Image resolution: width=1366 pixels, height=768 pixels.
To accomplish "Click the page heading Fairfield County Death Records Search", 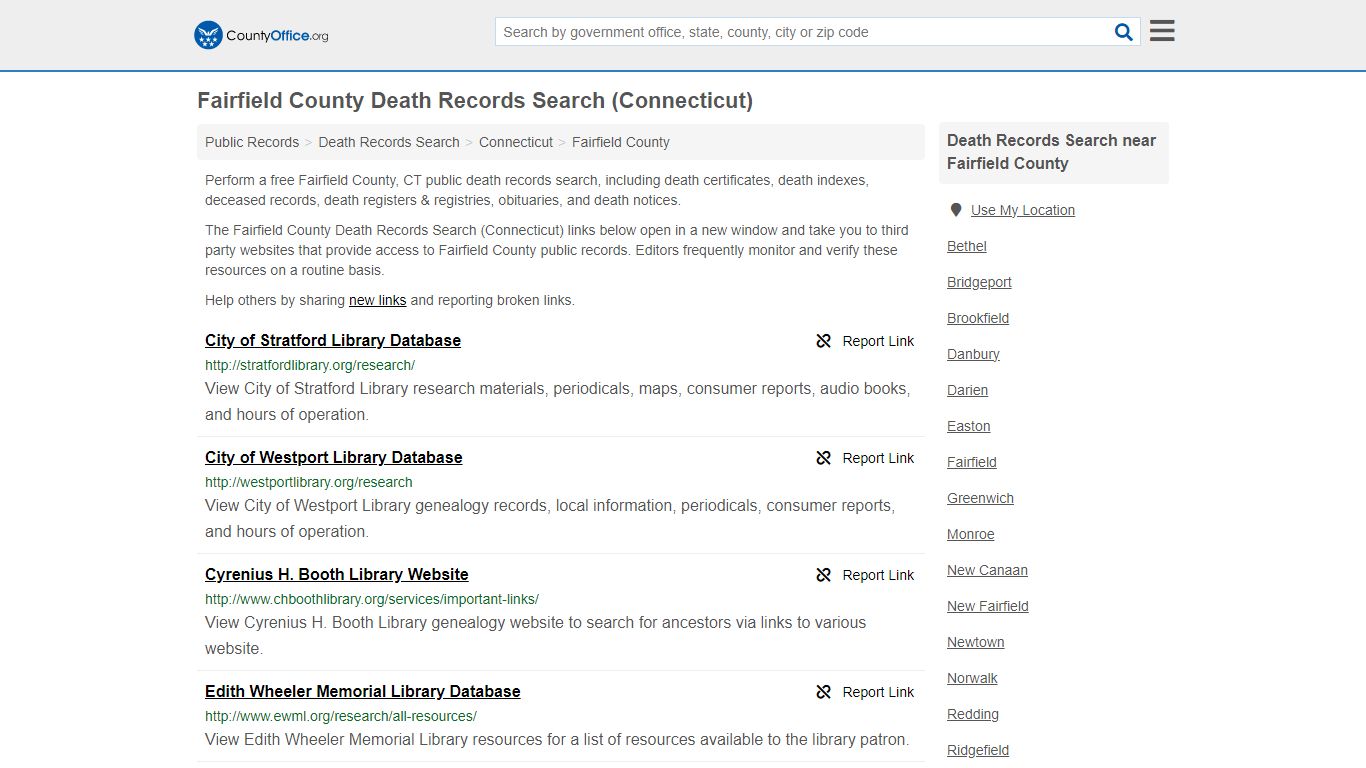I will [475, 101].
